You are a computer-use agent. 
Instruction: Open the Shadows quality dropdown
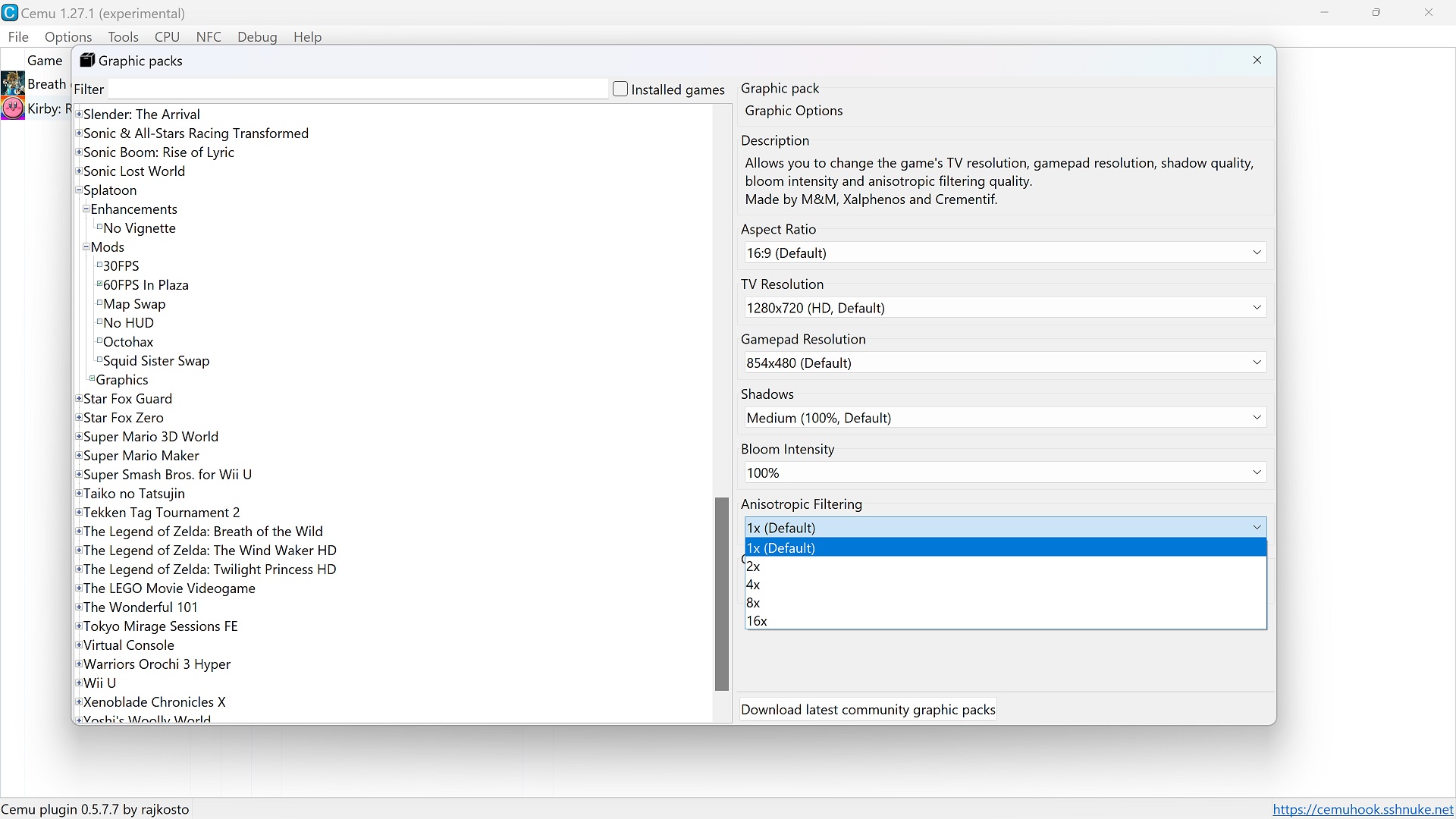point(1003,417)
